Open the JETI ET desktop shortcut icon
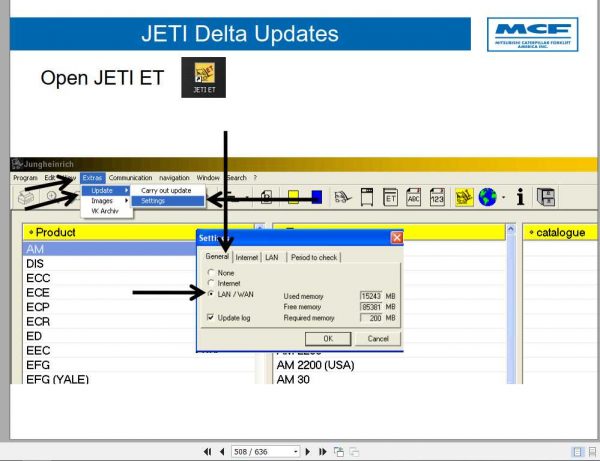 point(204,78)
